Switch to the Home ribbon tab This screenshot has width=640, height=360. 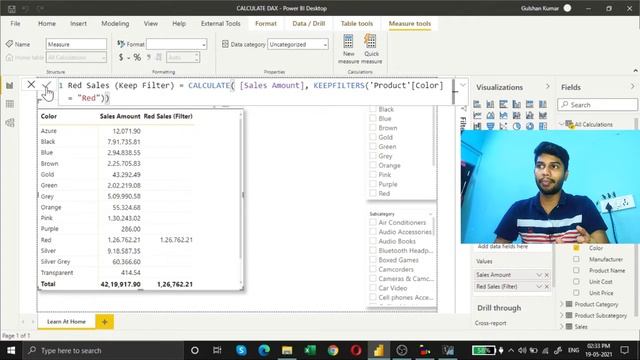coord(47,24)
